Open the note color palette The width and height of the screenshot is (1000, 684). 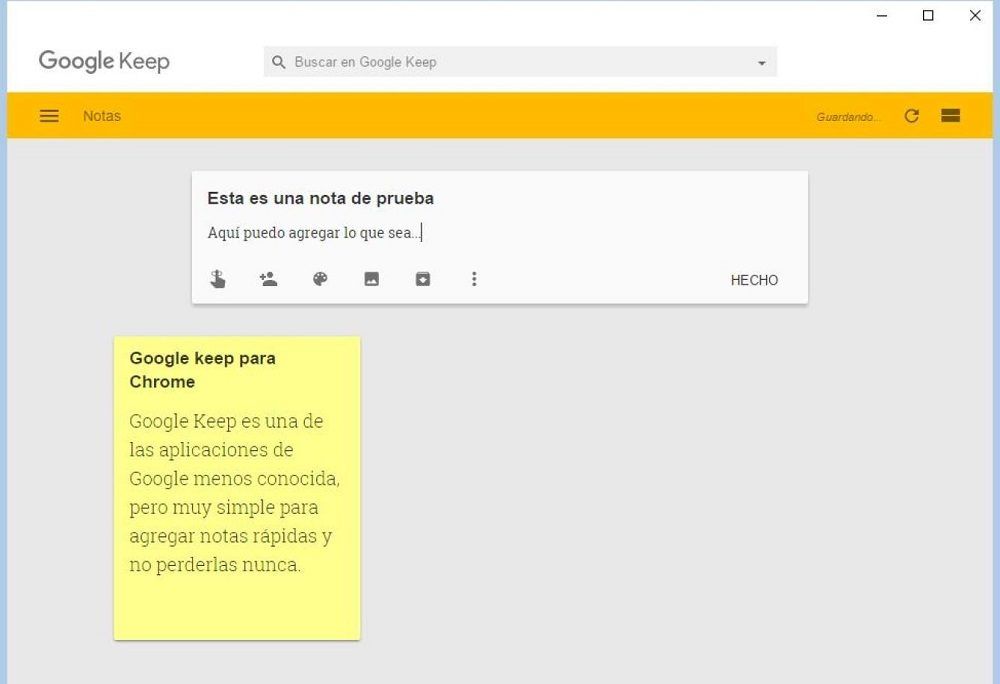320,279
